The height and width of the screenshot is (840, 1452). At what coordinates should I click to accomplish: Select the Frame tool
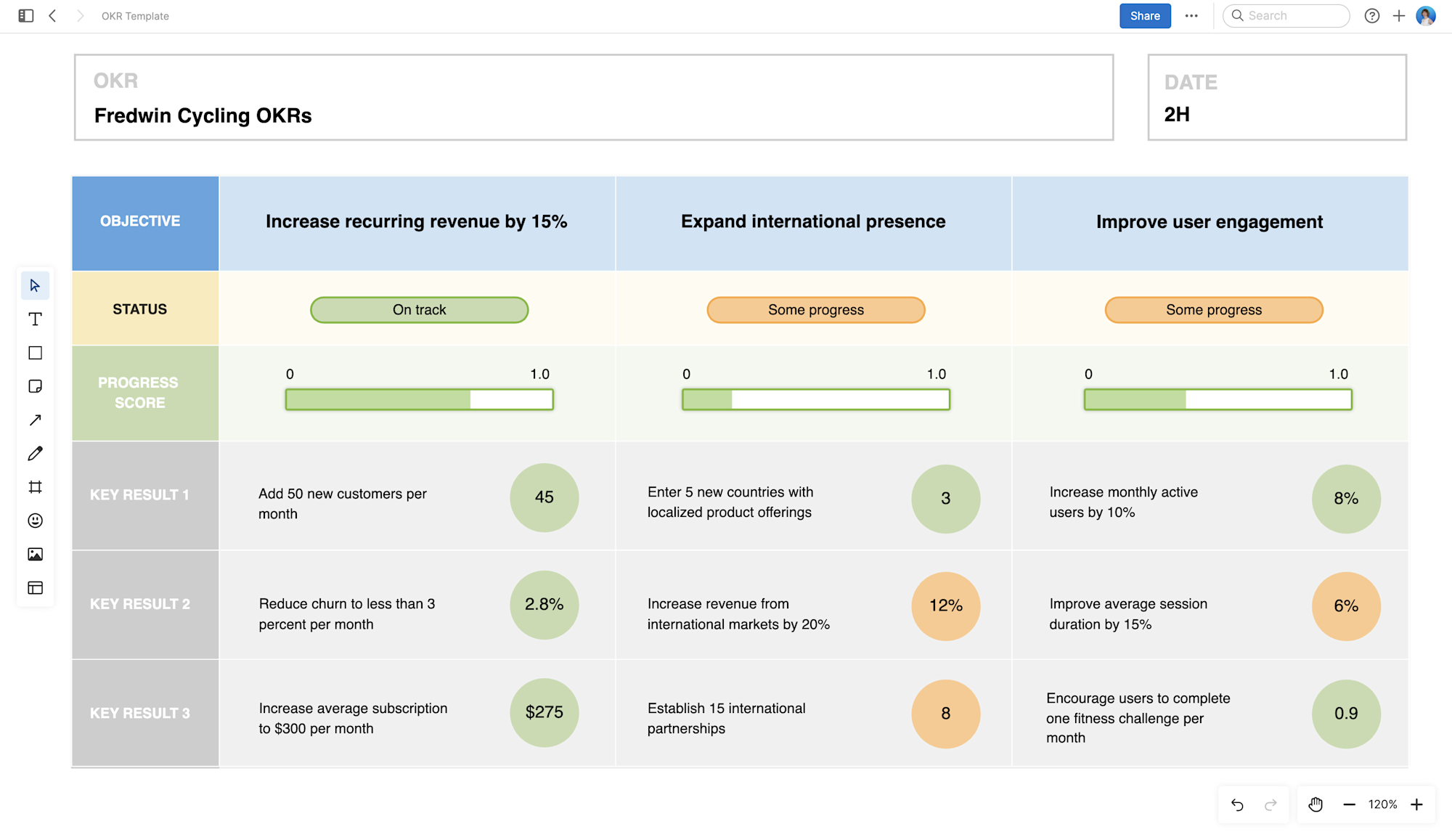point(35,487)
